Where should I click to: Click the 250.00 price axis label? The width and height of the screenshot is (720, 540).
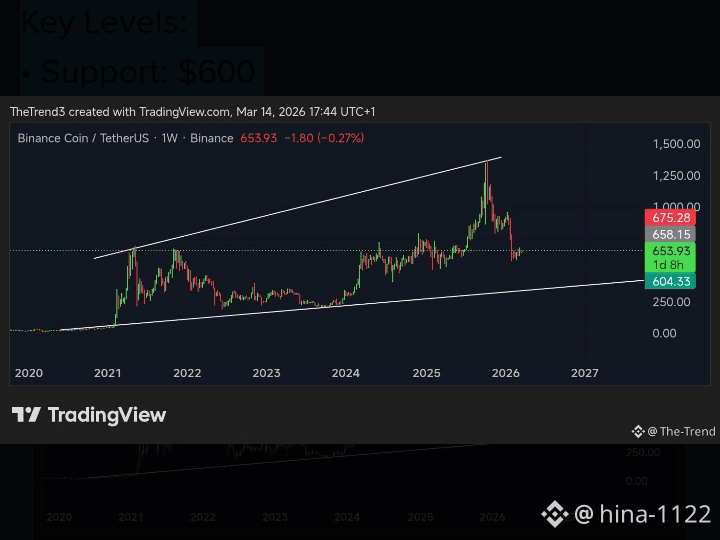pos(671,302)
